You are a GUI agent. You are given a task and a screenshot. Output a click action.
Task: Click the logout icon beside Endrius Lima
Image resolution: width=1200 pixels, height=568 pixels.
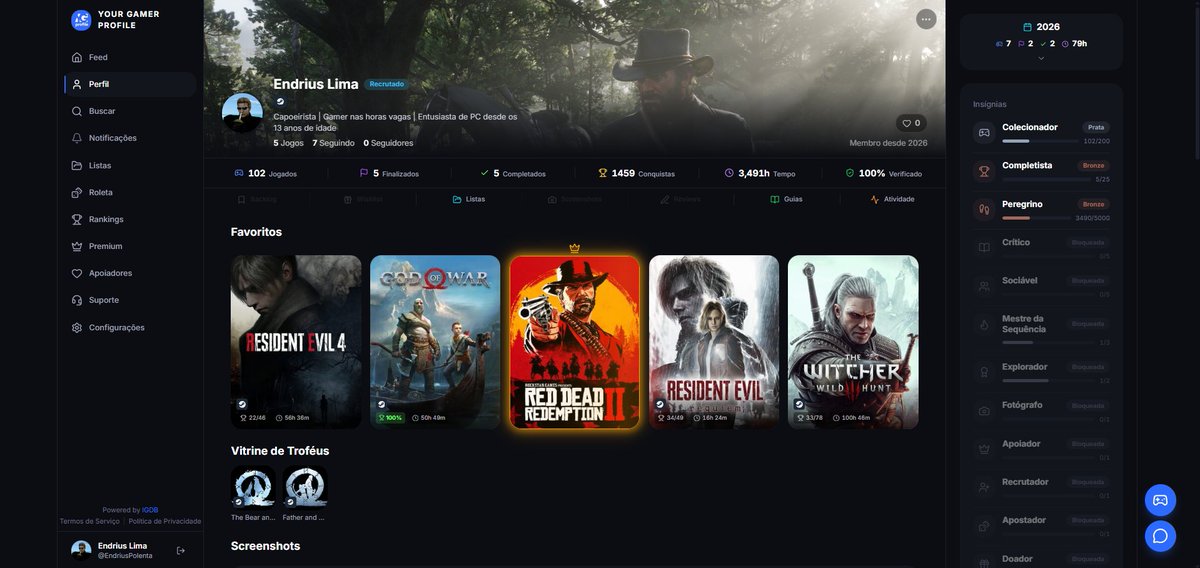[x=181, y=550]
